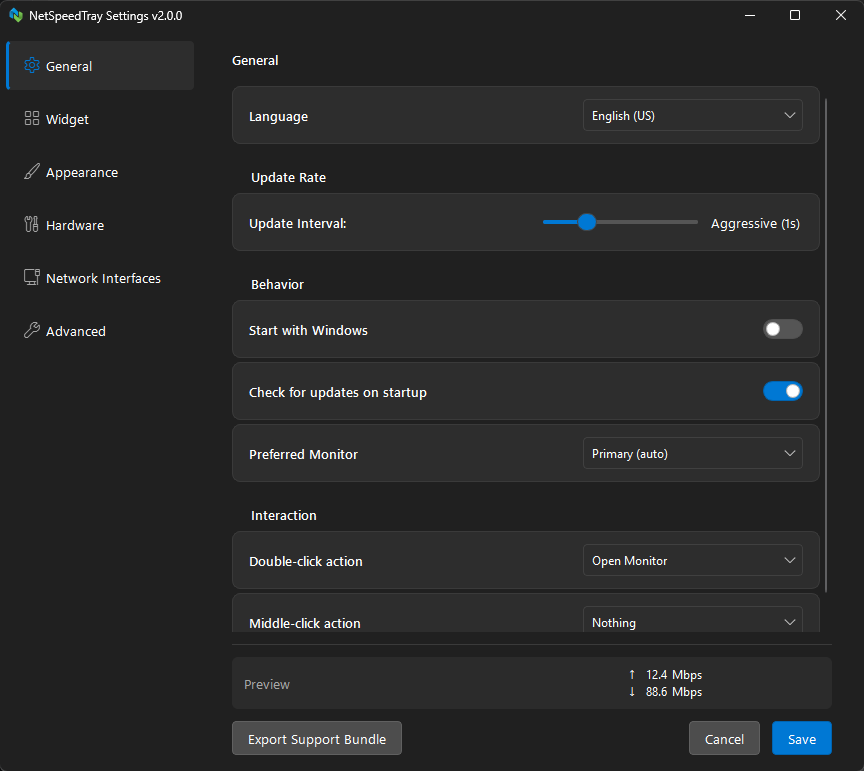Image resolution: width=864 pixels, height=771 pixels.
Task: Minimize the settings window
Action: 749,15
